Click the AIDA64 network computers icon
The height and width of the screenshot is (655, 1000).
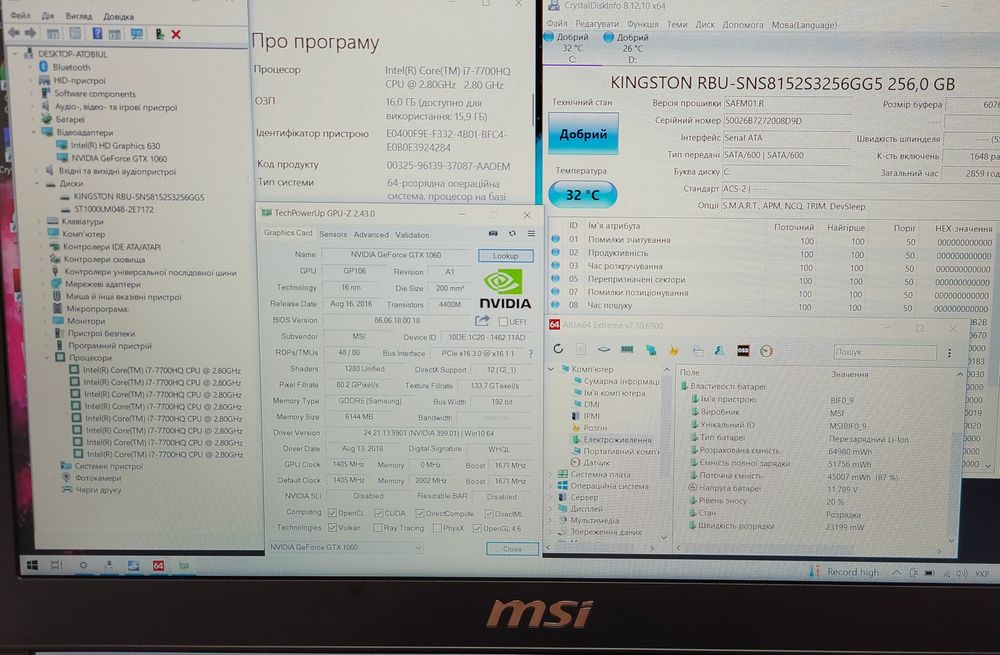(x=651, y=350)
